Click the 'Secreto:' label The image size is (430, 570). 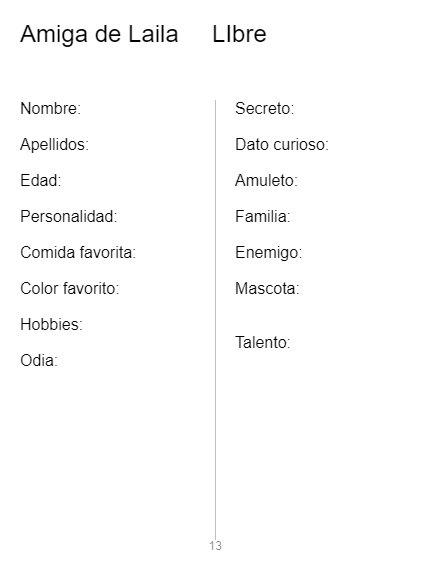pyautogui.click(x=265, y=108)
